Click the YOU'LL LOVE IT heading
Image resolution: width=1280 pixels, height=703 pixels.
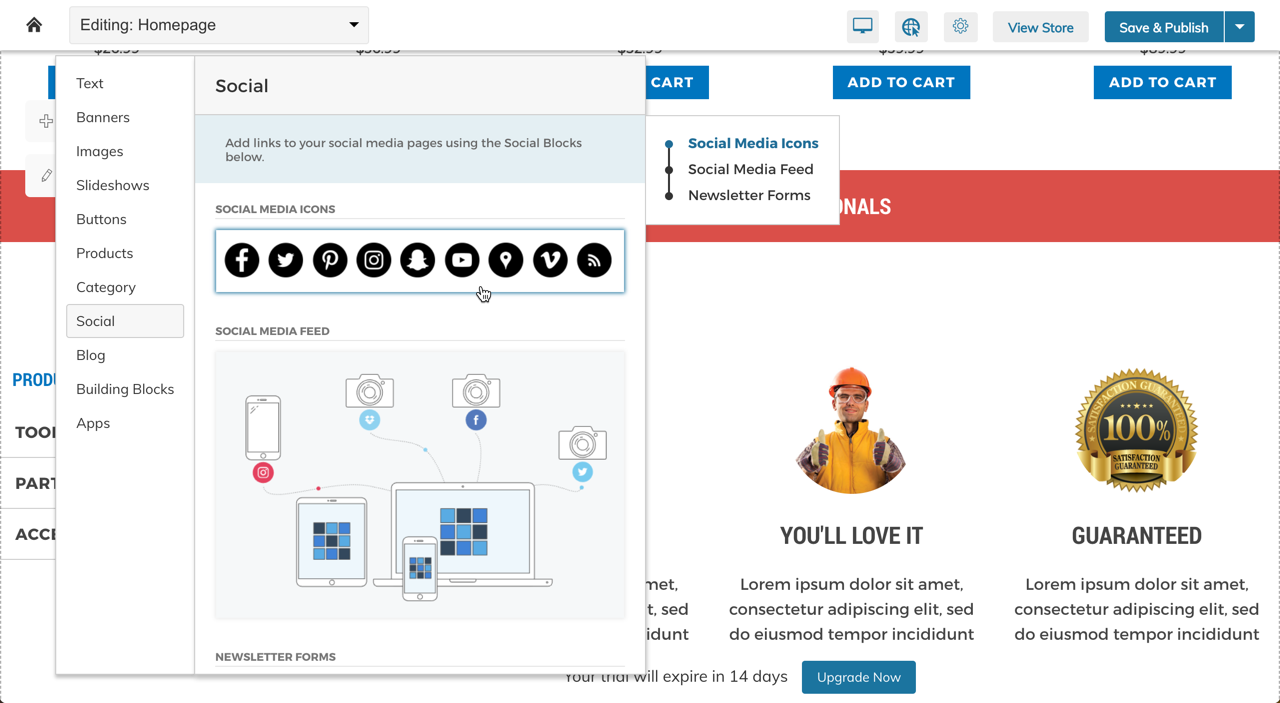click(x=851, y=536)
